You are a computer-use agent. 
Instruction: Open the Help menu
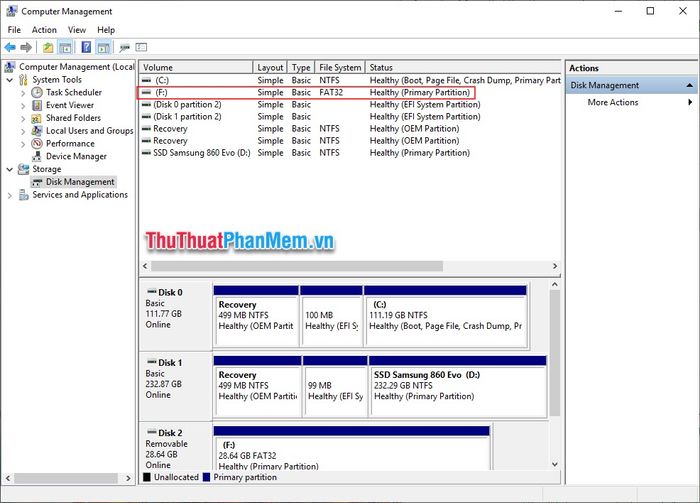tap(106, 30)
